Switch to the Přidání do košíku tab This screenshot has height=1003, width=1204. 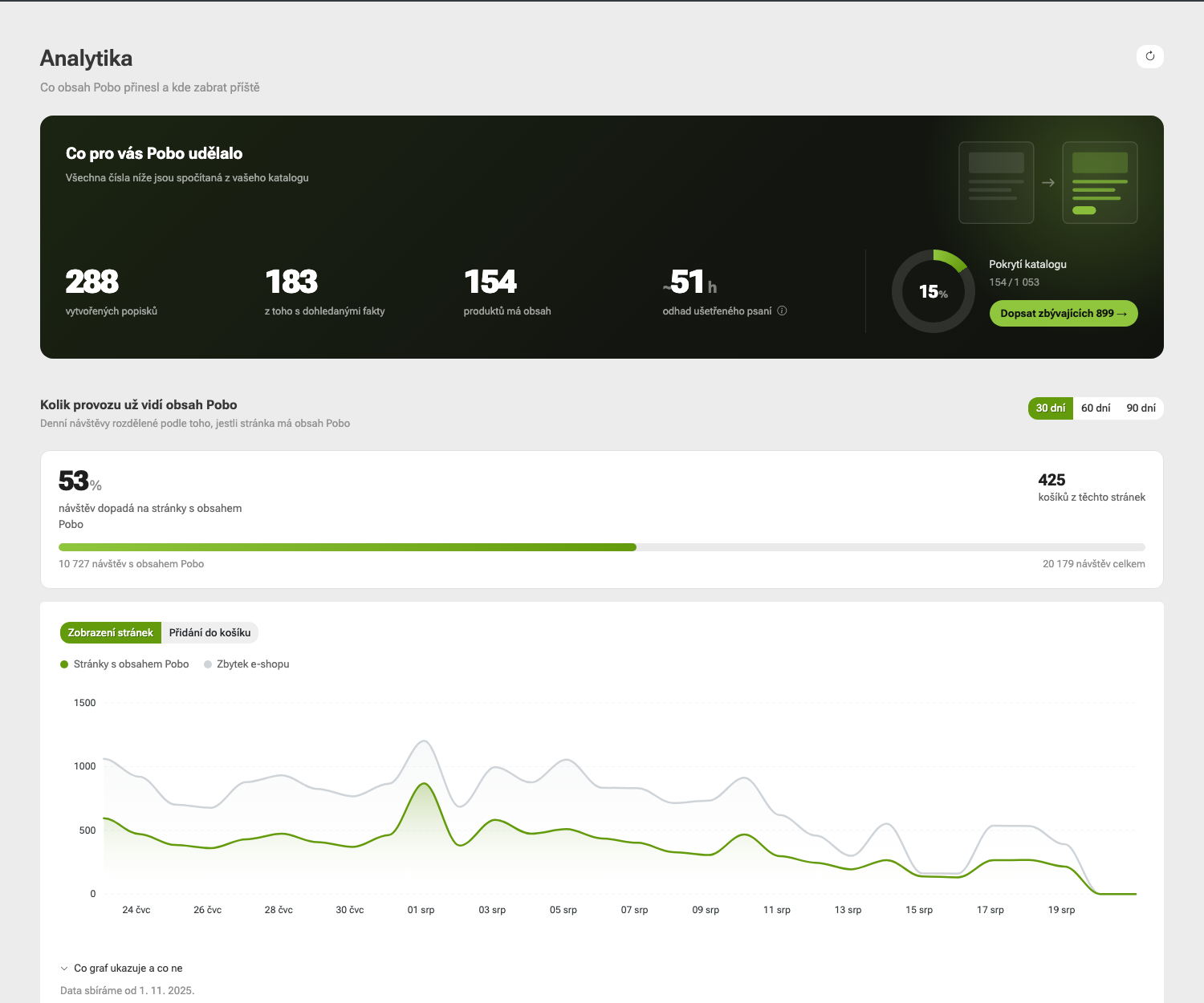[209, 632]
